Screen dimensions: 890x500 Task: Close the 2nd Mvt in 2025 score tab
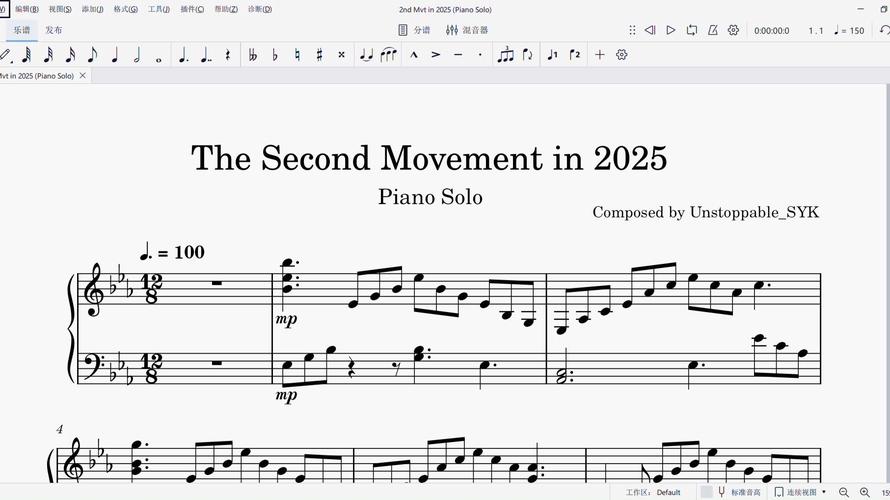pyautogui.click(x=83, y=76)
